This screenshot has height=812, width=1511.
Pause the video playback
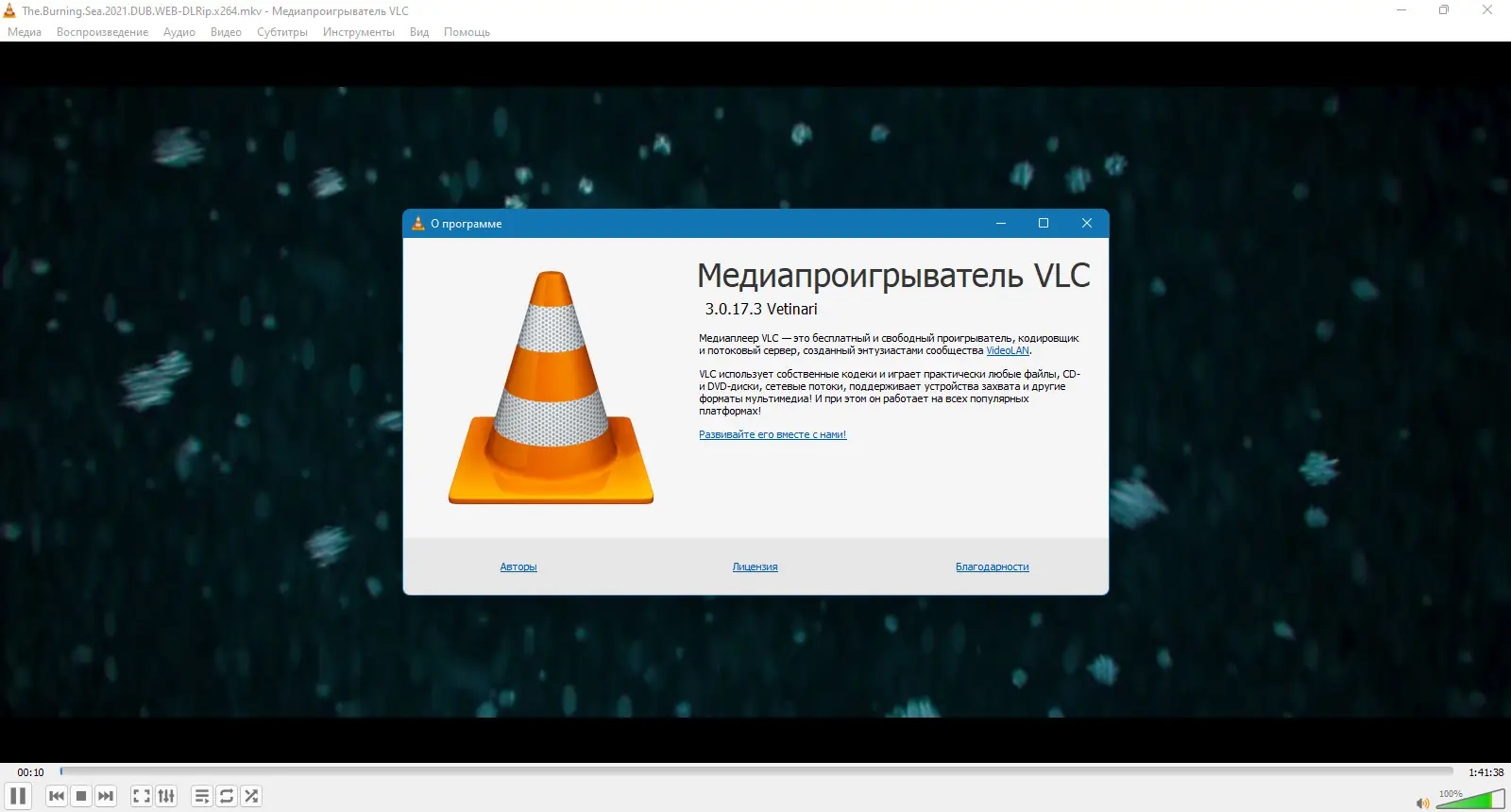(18, 796)
